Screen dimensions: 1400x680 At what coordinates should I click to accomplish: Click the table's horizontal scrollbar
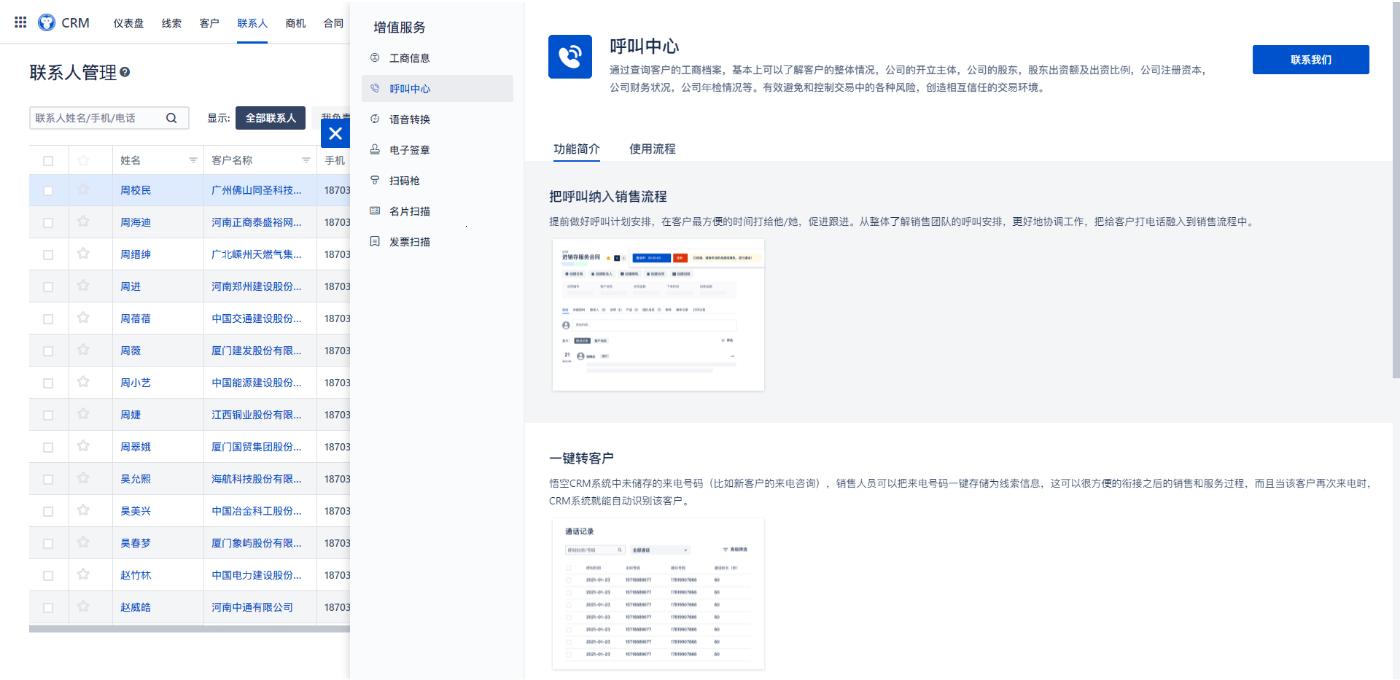pyautogui.click(x=189, y=629)
